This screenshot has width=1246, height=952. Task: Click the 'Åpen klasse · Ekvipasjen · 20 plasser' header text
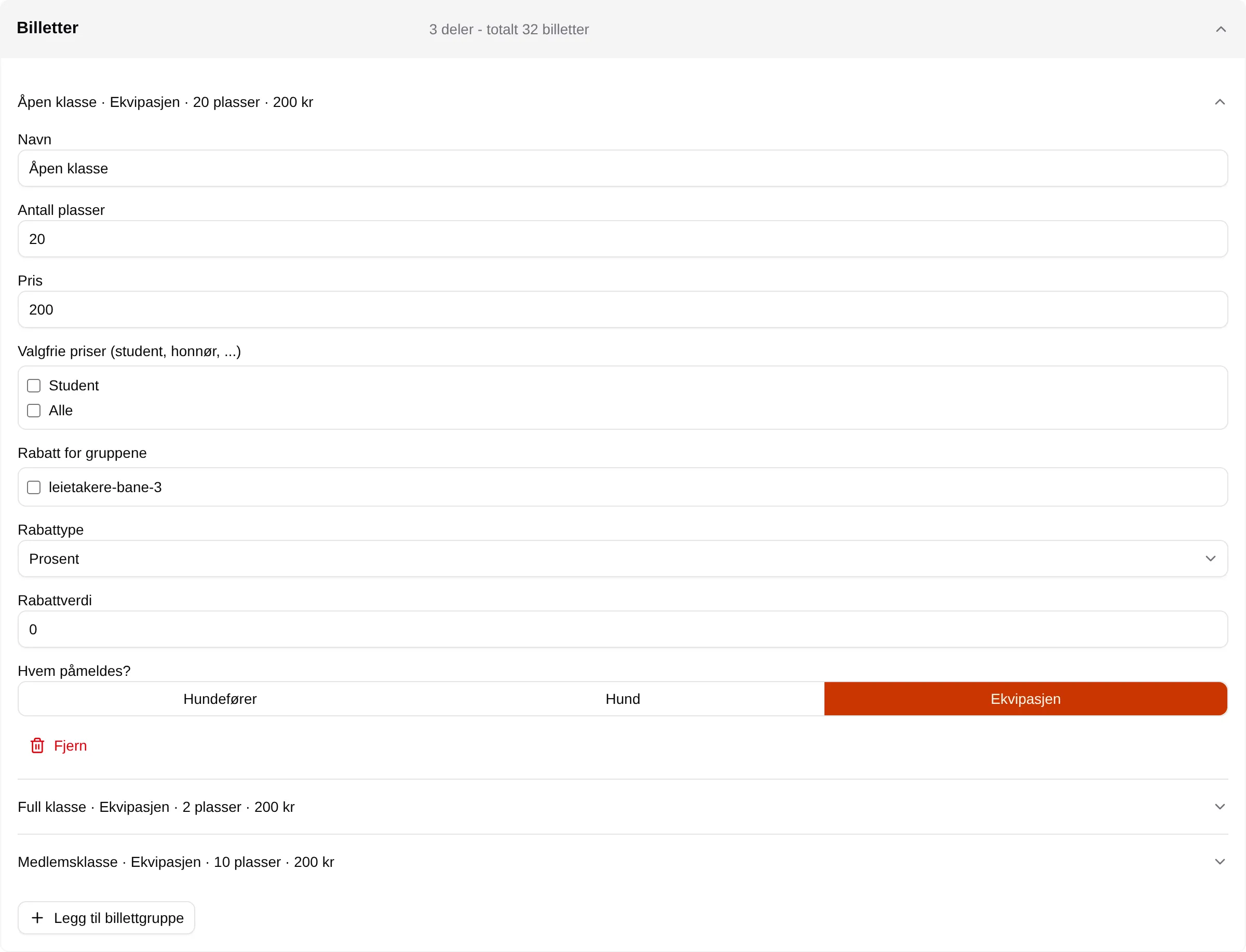[x=166, y=102]
